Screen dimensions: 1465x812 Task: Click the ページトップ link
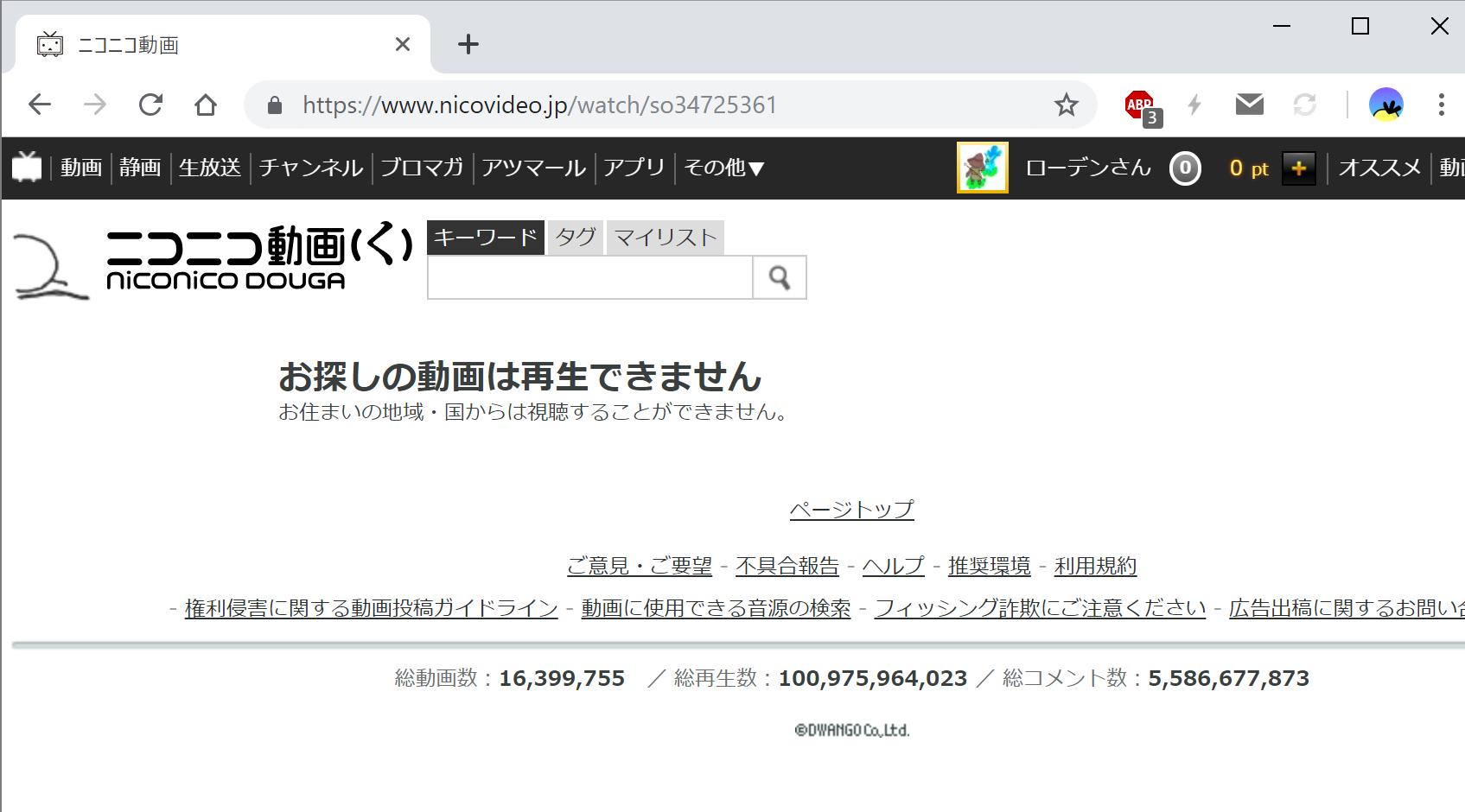tap(852, 510)
